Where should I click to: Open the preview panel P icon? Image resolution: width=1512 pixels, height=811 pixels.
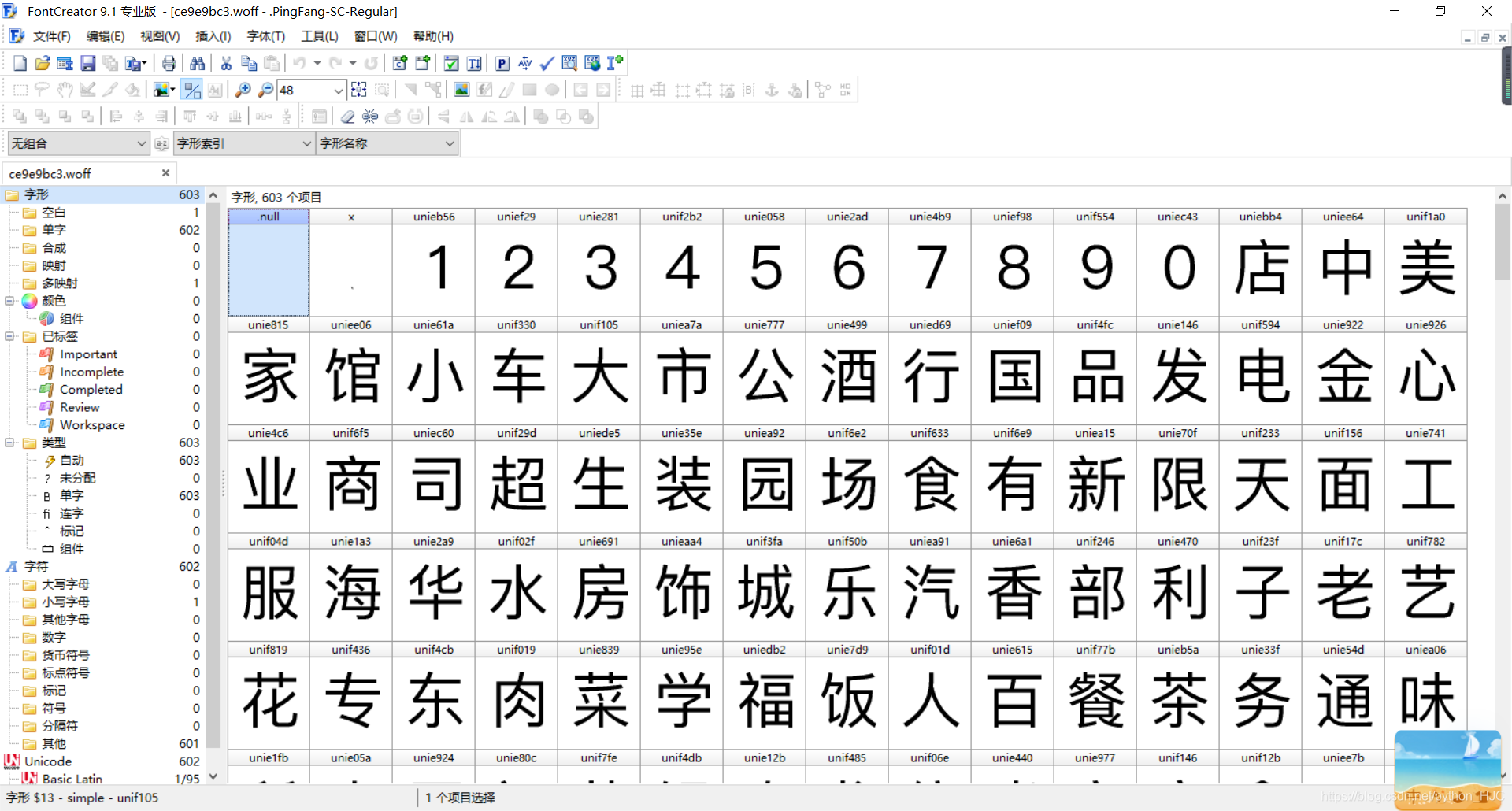click(x=502, y=63)
